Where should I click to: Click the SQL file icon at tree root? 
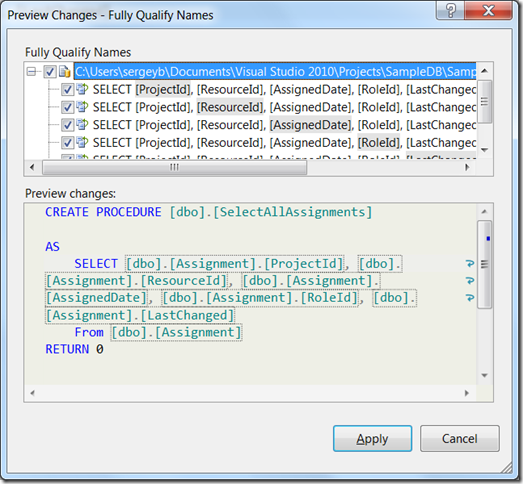pos(65,71)
